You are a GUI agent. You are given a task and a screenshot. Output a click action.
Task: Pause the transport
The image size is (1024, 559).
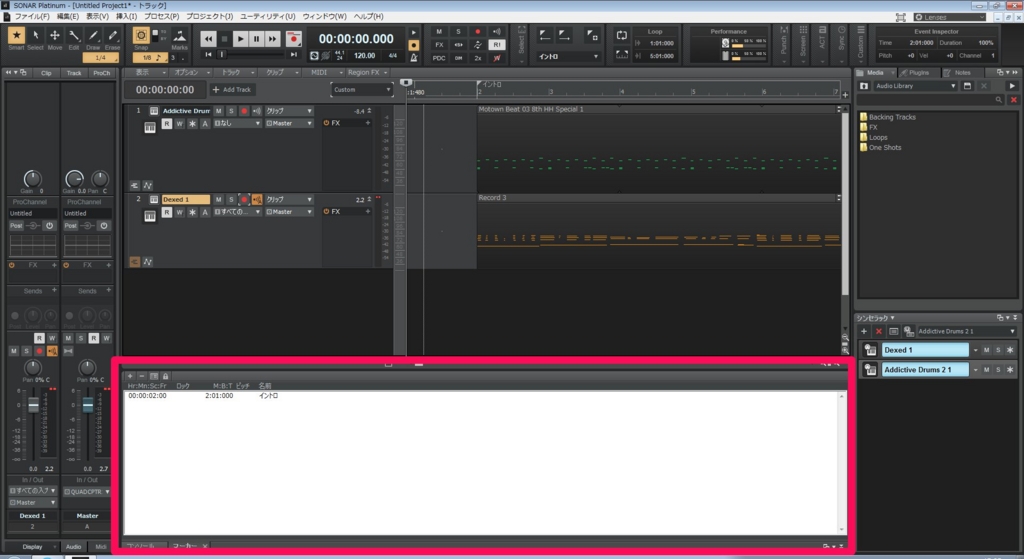pos(256,39)
